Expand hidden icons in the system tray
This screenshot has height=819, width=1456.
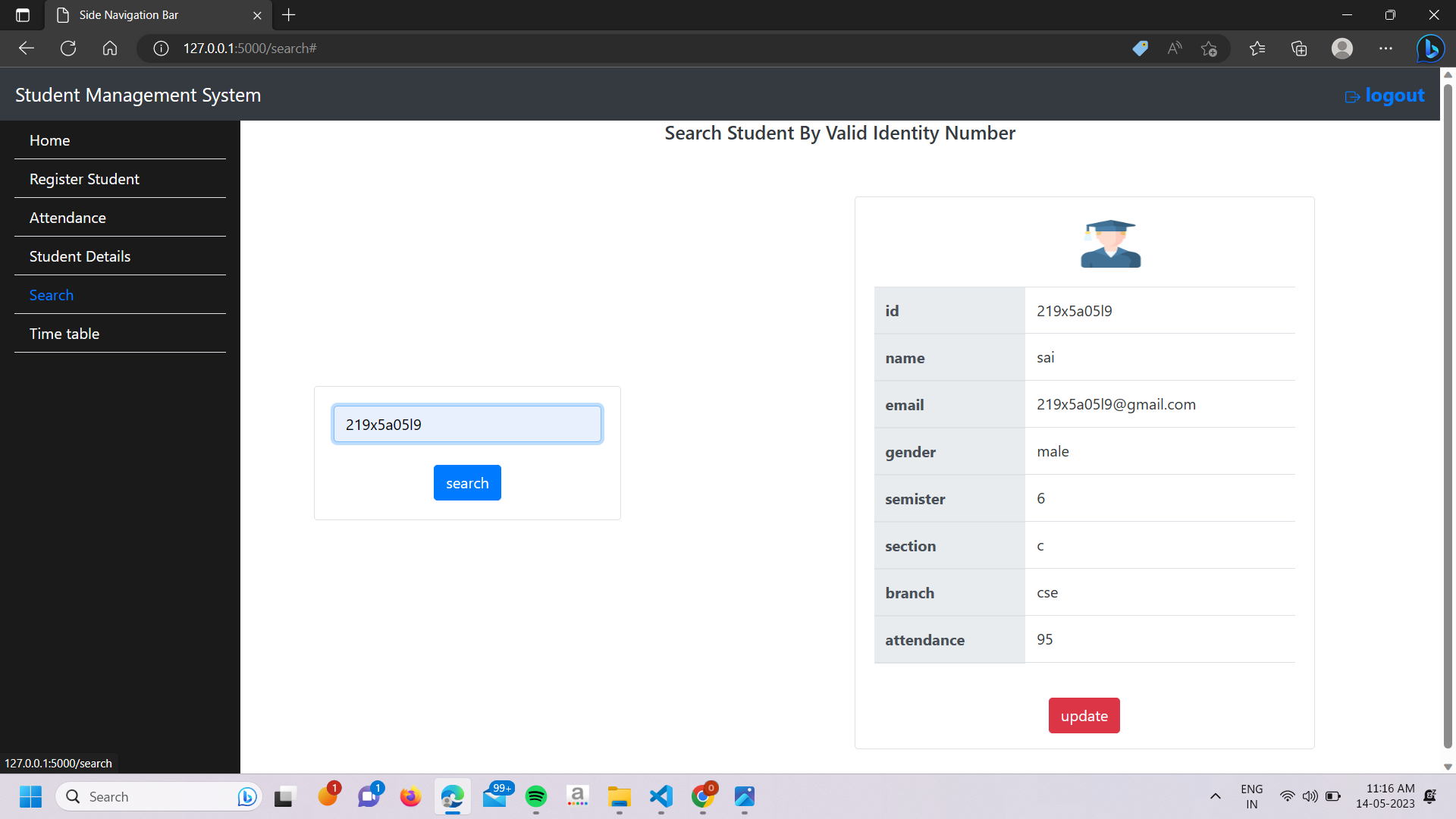pyautogui.click(x=1215, y=796)
